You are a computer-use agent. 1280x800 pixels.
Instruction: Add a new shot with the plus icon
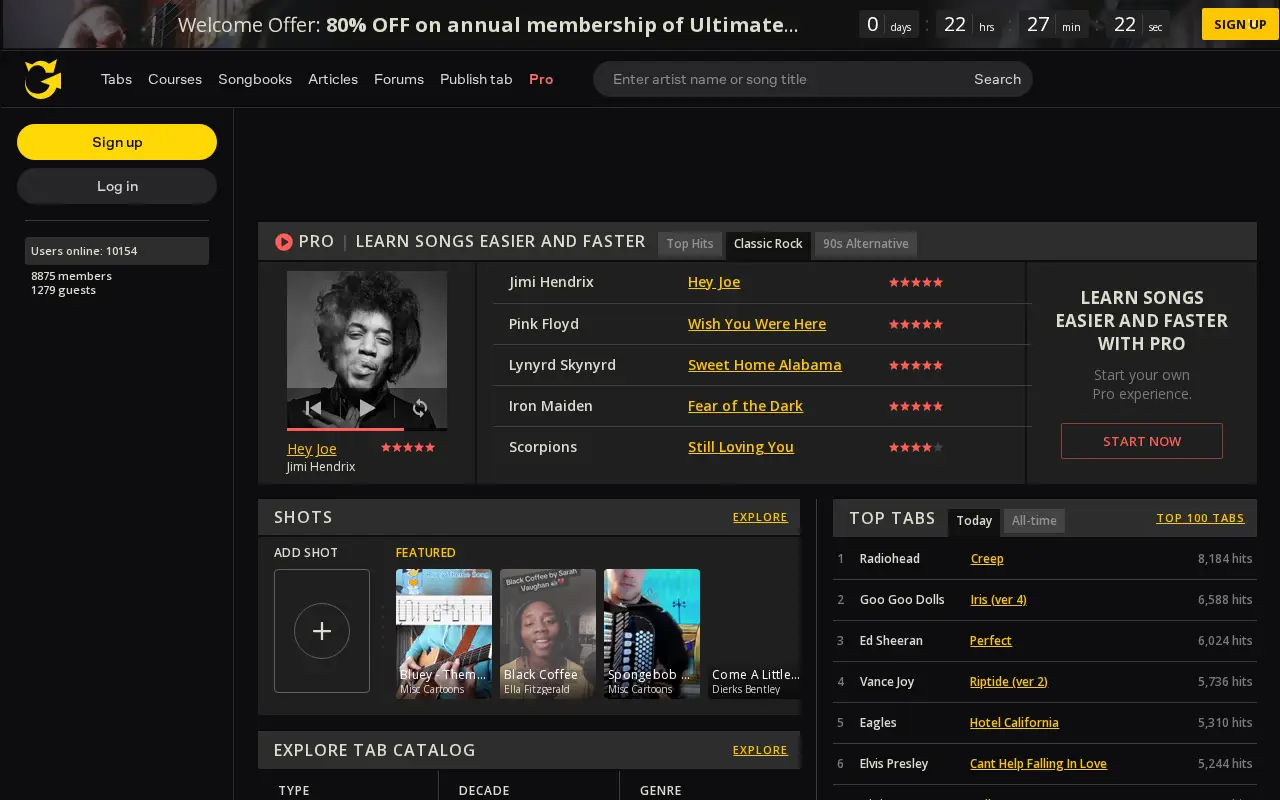click(x=322, y=631)
